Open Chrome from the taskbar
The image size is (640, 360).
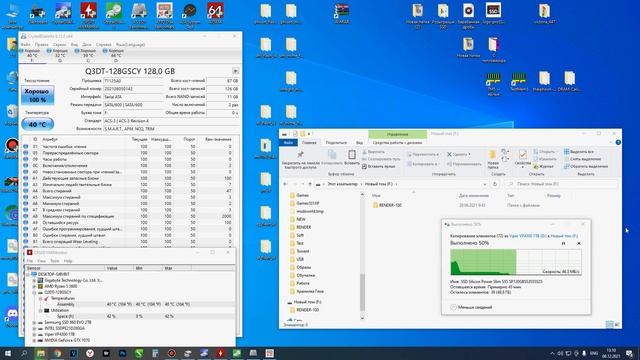[57, 353]
